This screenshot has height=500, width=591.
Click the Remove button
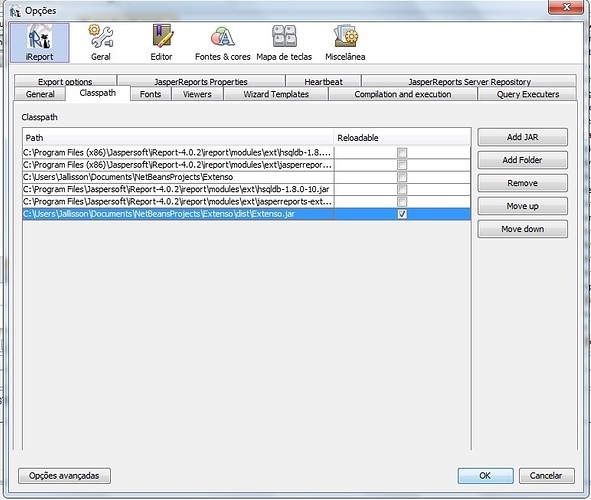pyautogui.click(x=522, y=183)
